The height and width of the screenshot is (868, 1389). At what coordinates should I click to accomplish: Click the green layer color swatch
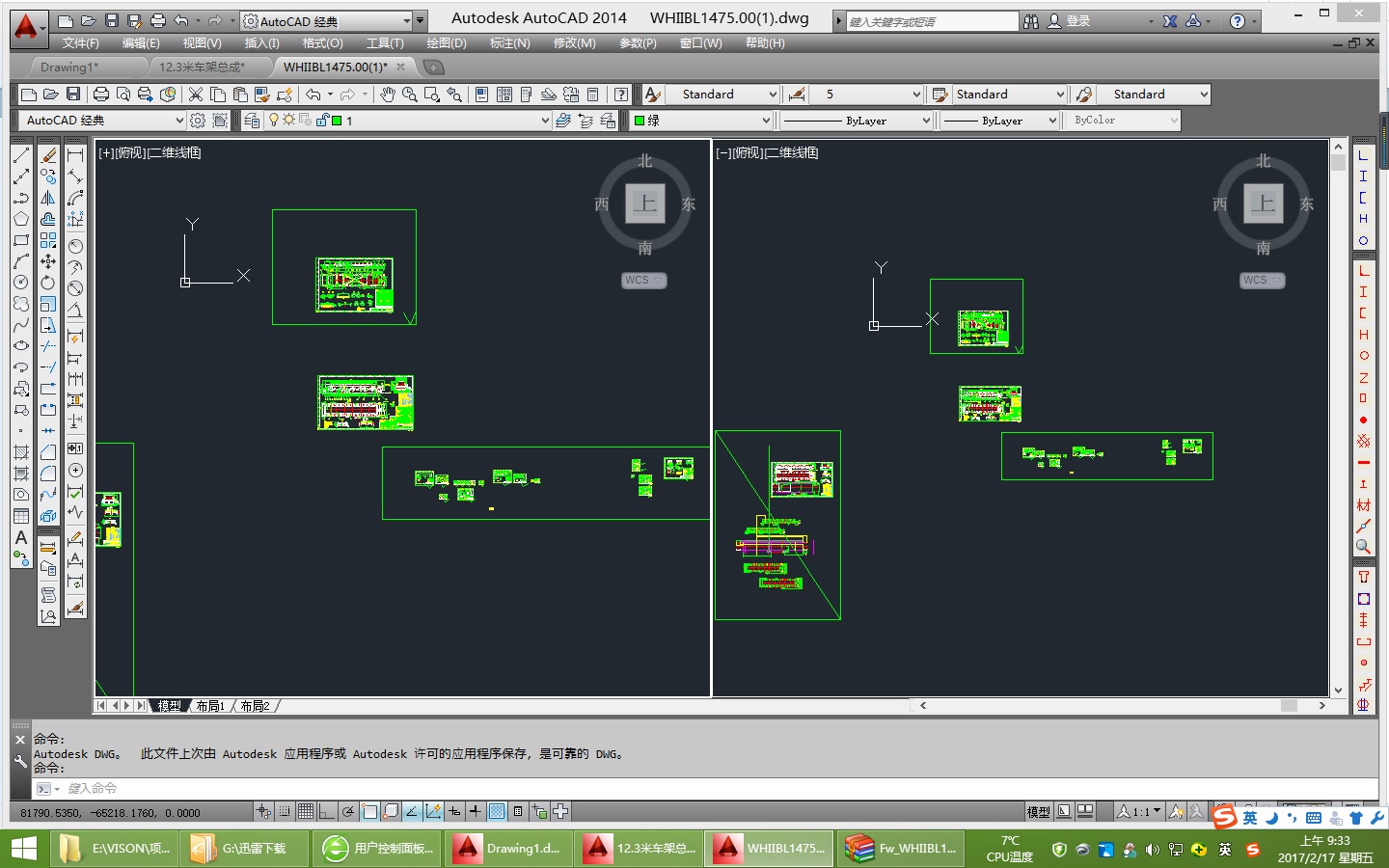[x=337, y=121]
